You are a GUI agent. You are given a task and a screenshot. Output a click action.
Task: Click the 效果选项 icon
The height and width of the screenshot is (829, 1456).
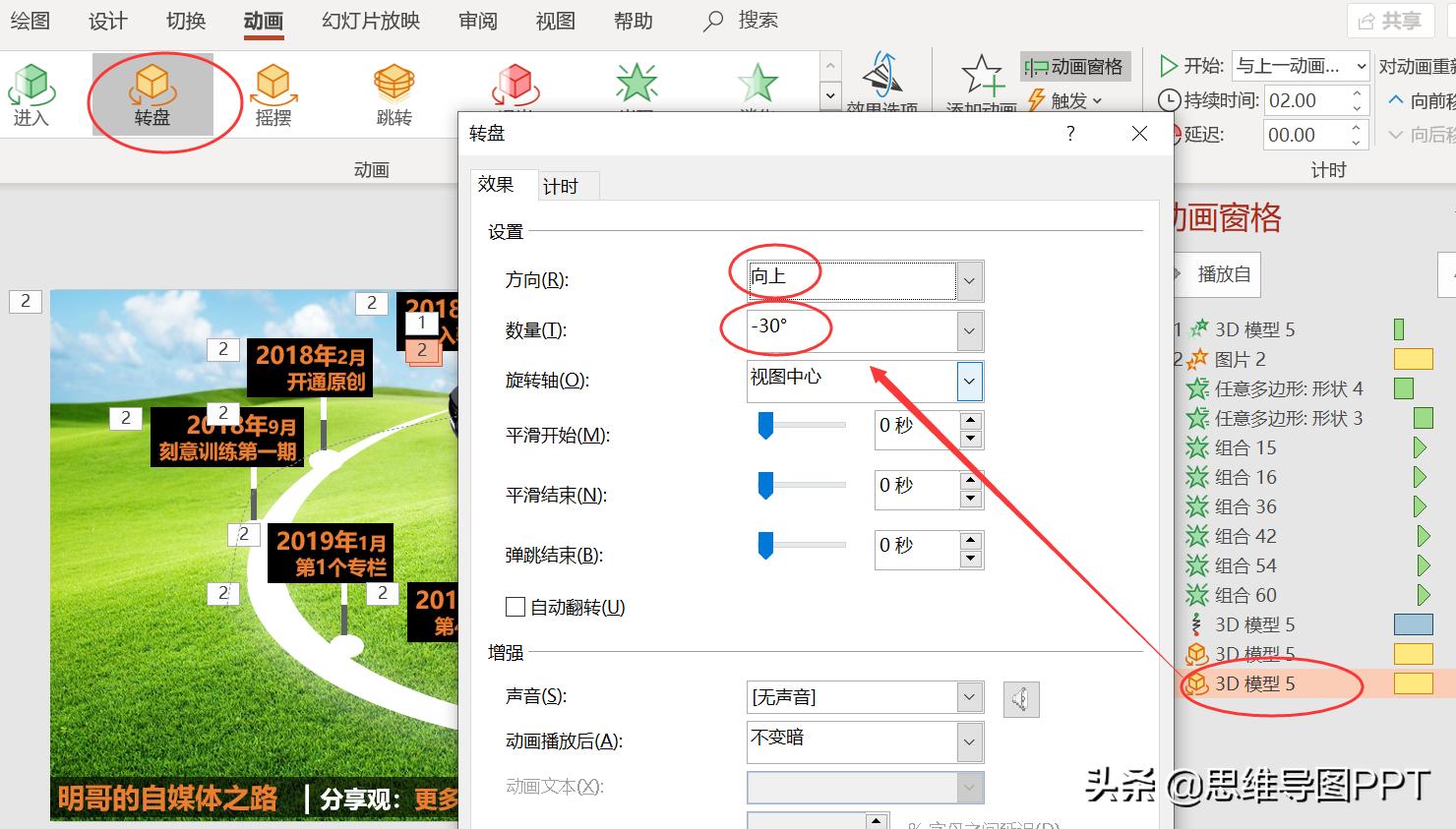[883, 79]
